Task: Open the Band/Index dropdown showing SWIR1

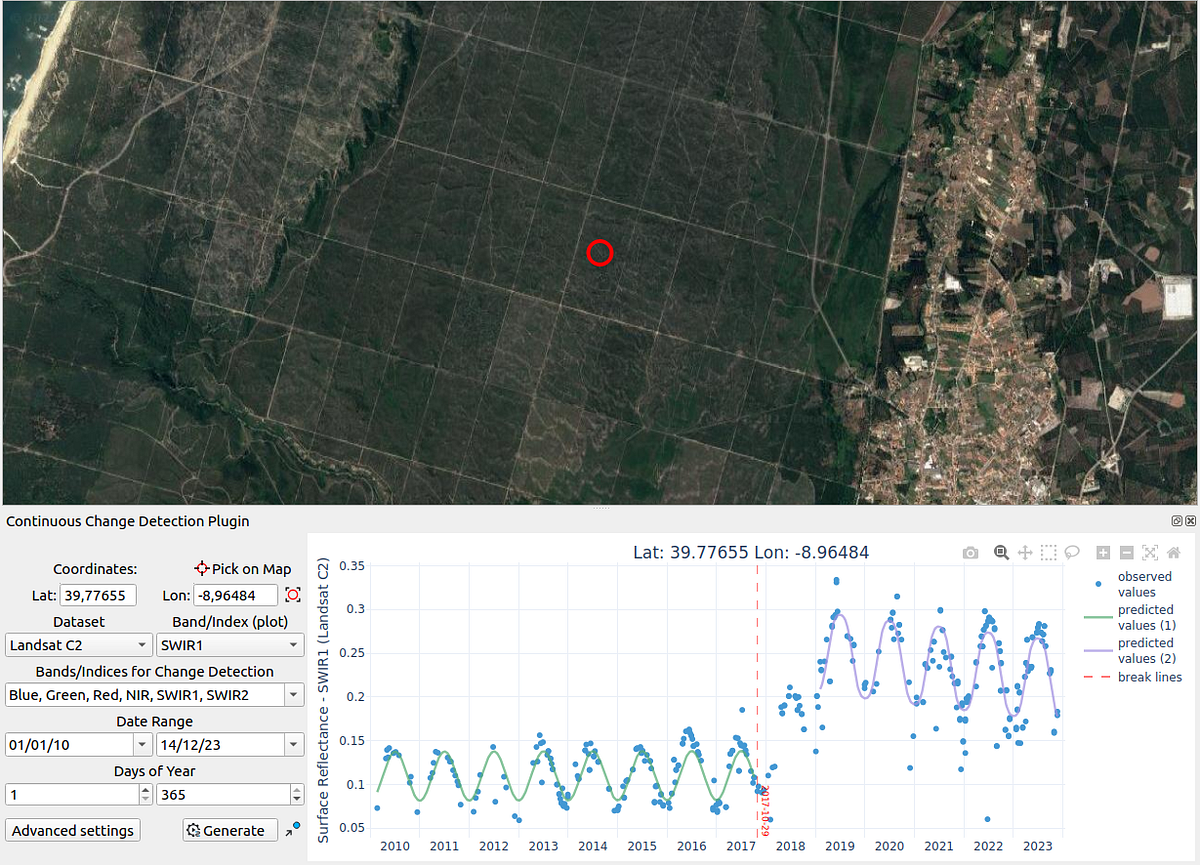Action: (x=230, y=645)
